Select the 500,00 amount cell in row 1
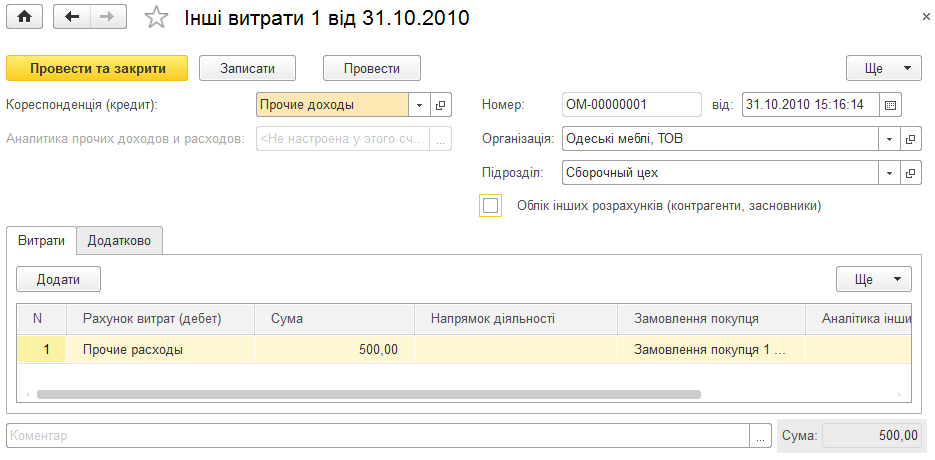 tap(335, 350)
